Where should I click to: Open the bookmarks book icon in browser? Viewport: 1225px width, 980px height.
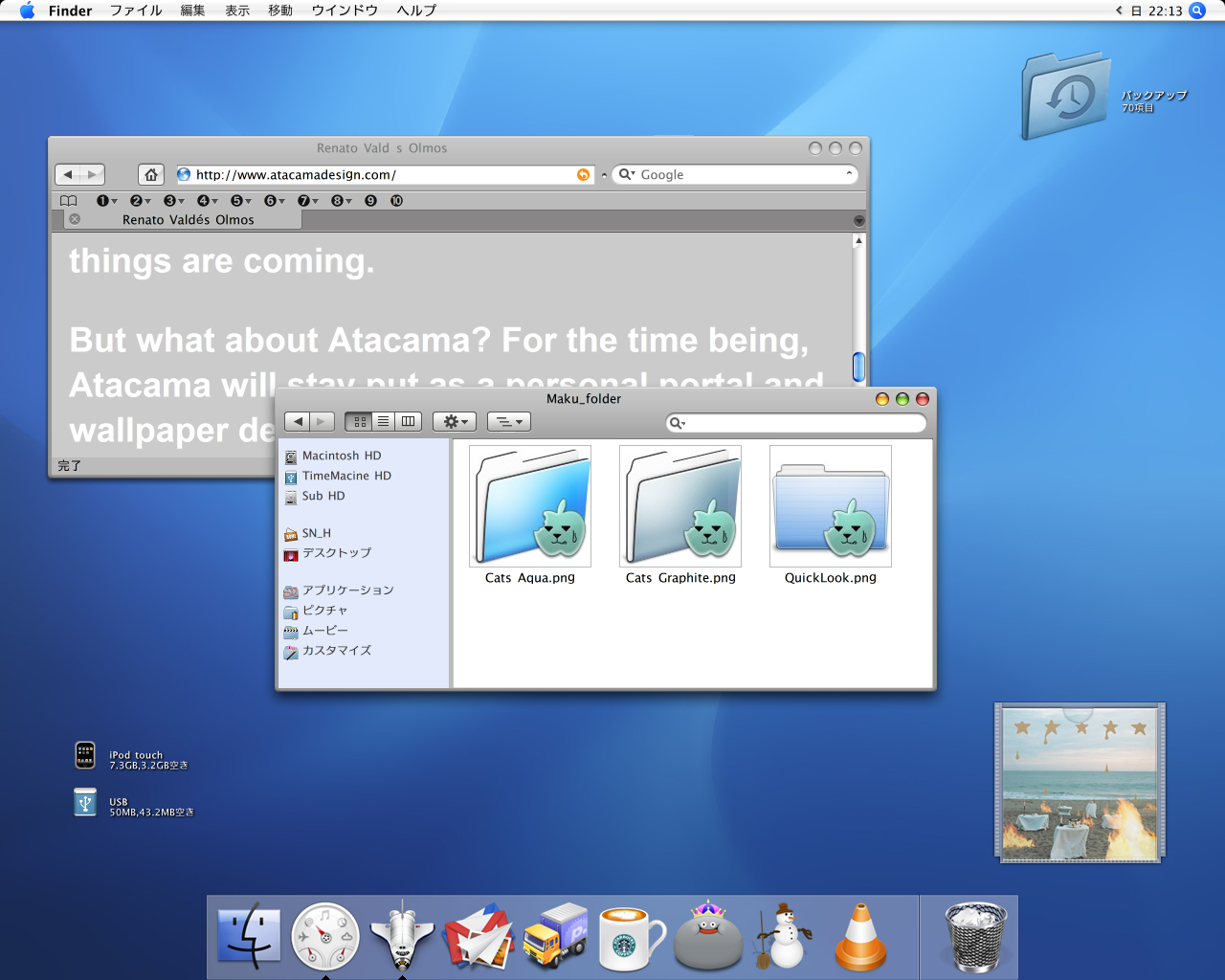click(x=69, y=201)
